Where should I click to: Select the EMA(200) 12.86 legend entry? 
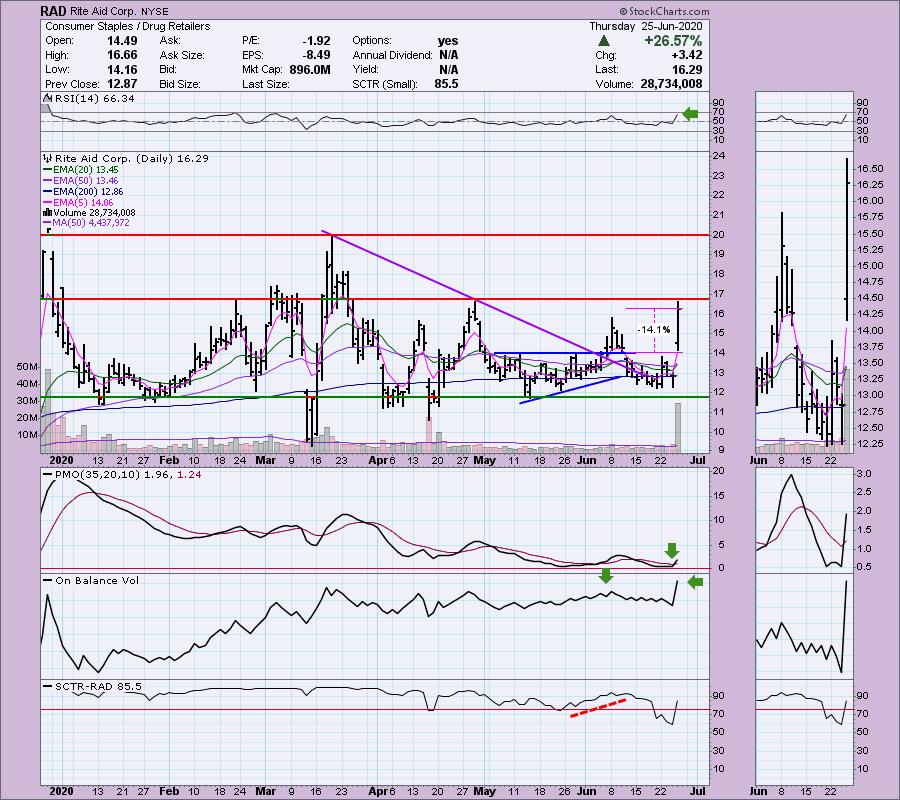(x=84, y=192)
